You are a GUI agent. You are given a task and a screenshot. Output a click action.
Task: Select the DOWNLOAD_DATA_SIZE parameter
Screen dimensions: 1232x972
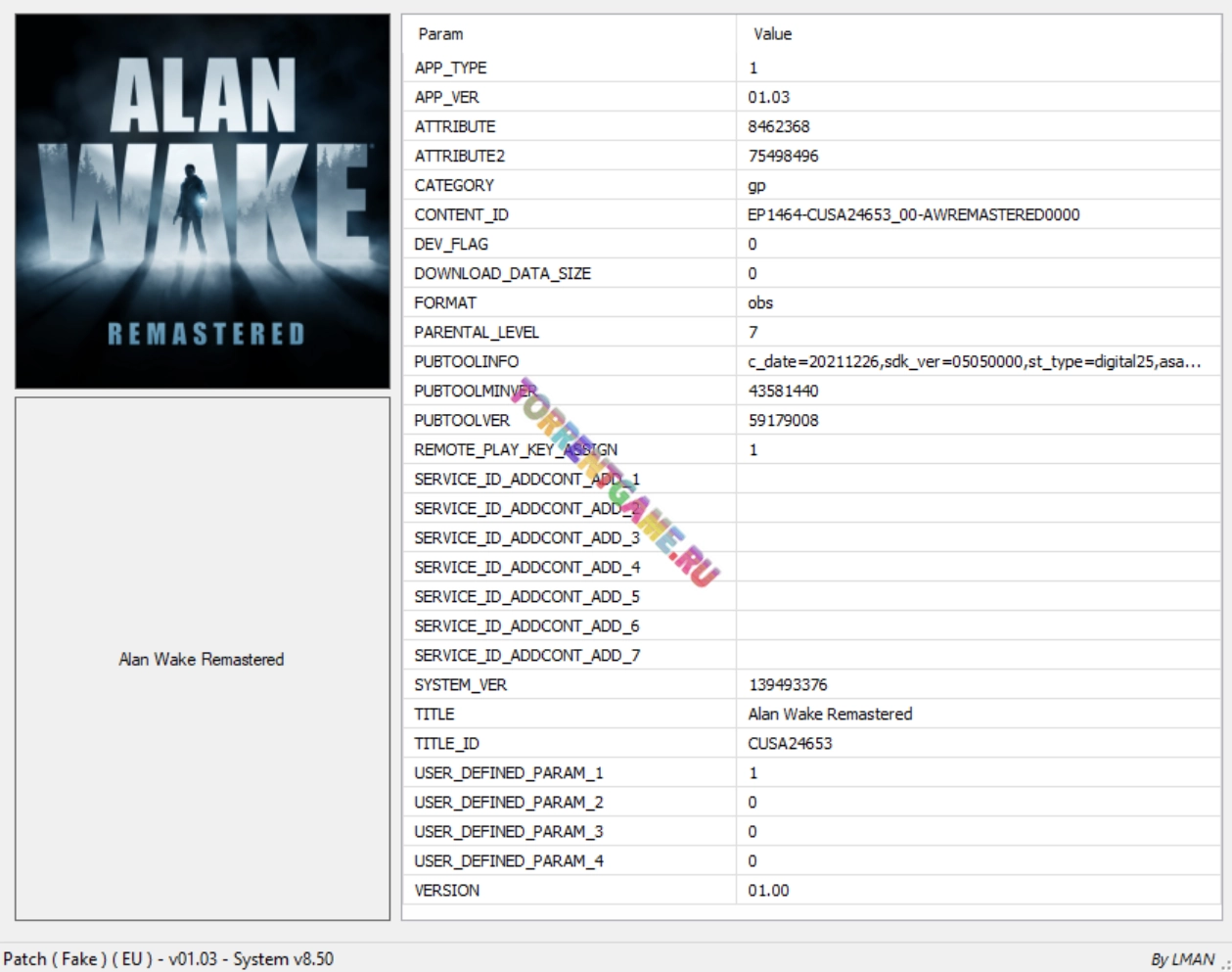502,273
